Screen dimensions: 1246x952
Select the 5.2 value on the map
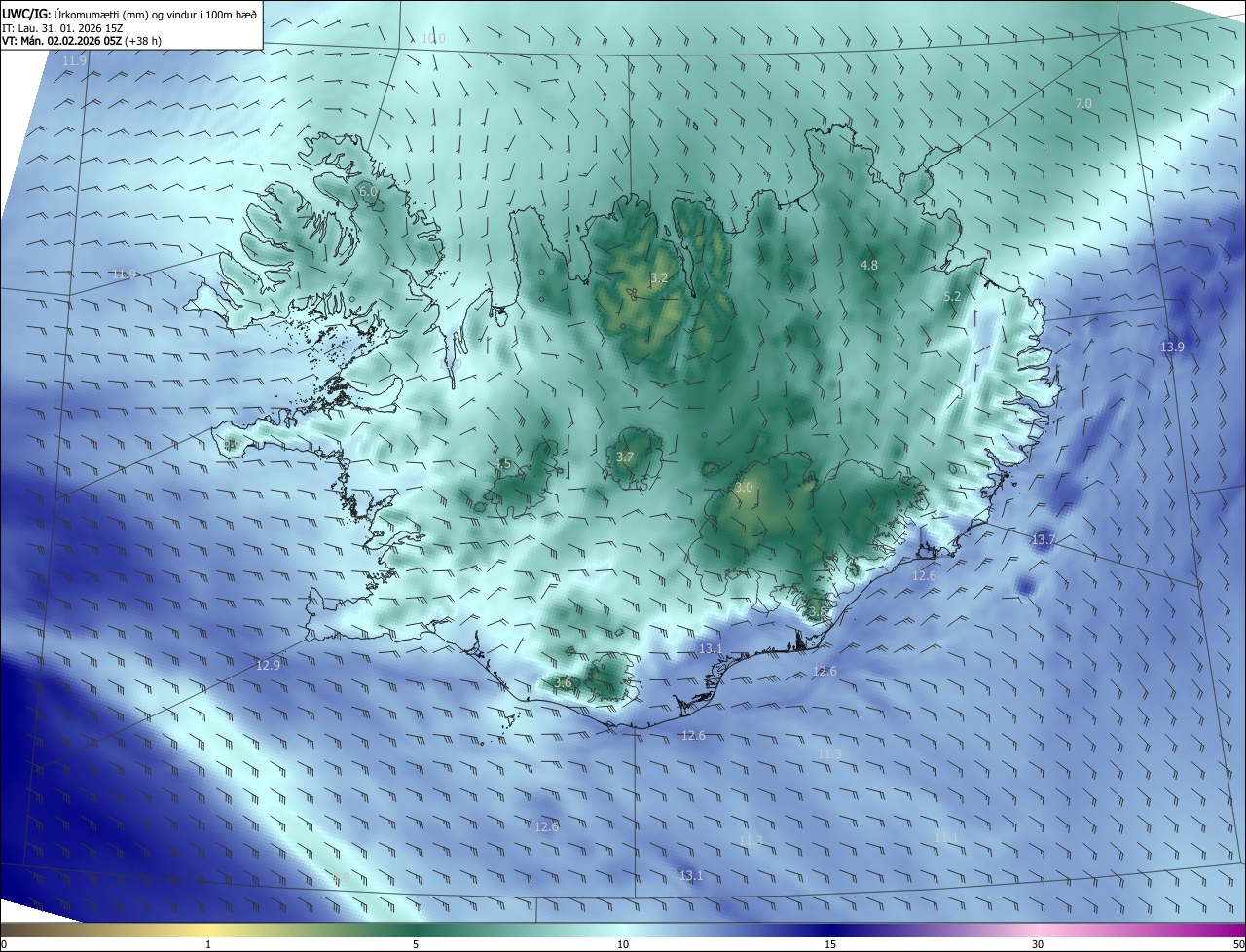point(952,297)
